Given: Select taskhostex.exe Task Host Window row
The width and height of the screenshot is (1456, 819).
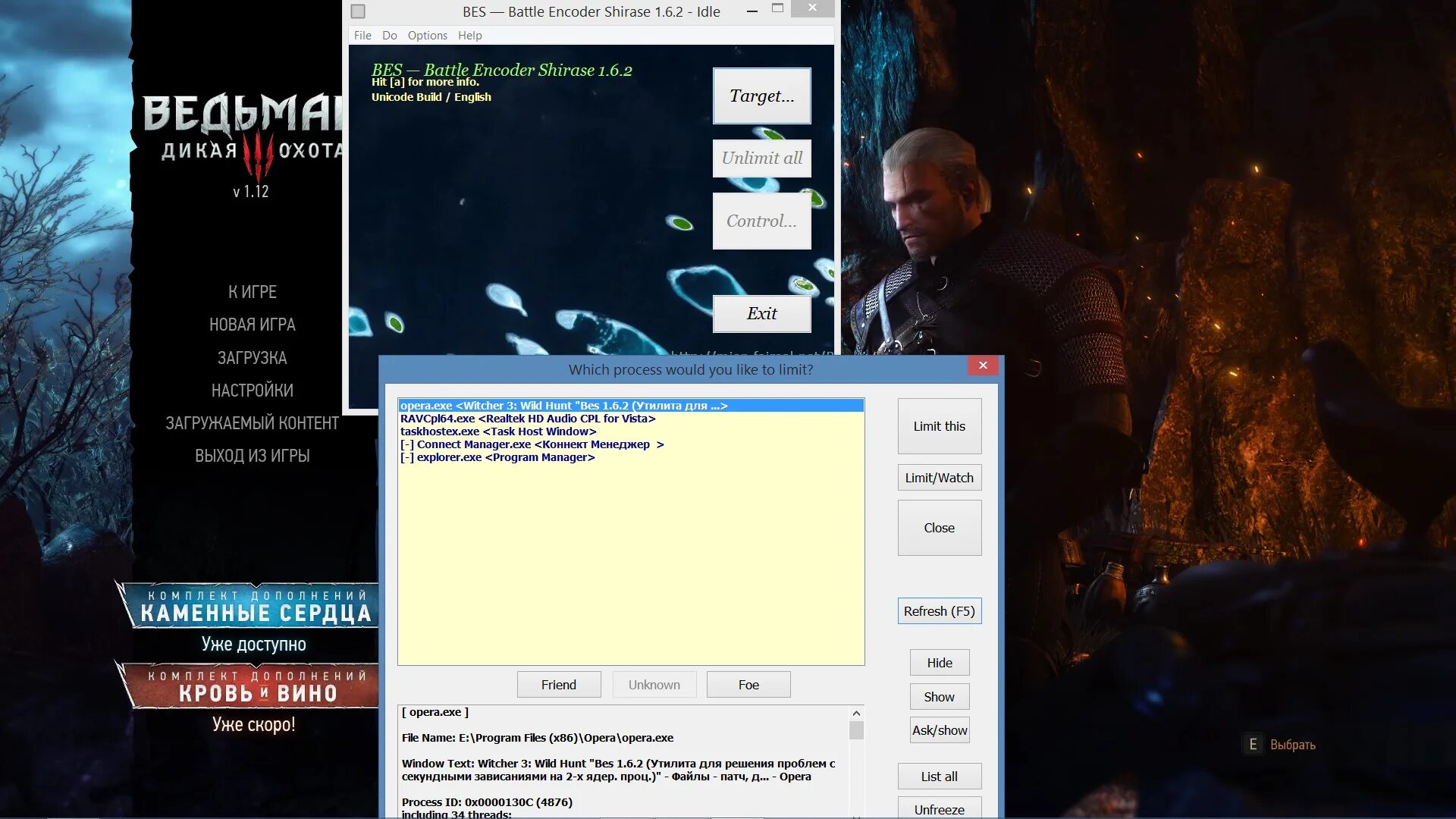Looking at the screenshot, I should point(631,431).
